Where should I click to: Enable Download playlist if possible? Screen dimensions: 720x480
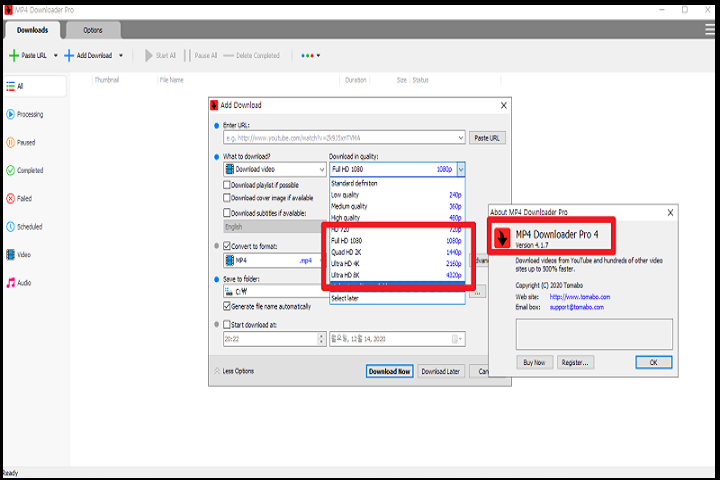click(227, 185)
